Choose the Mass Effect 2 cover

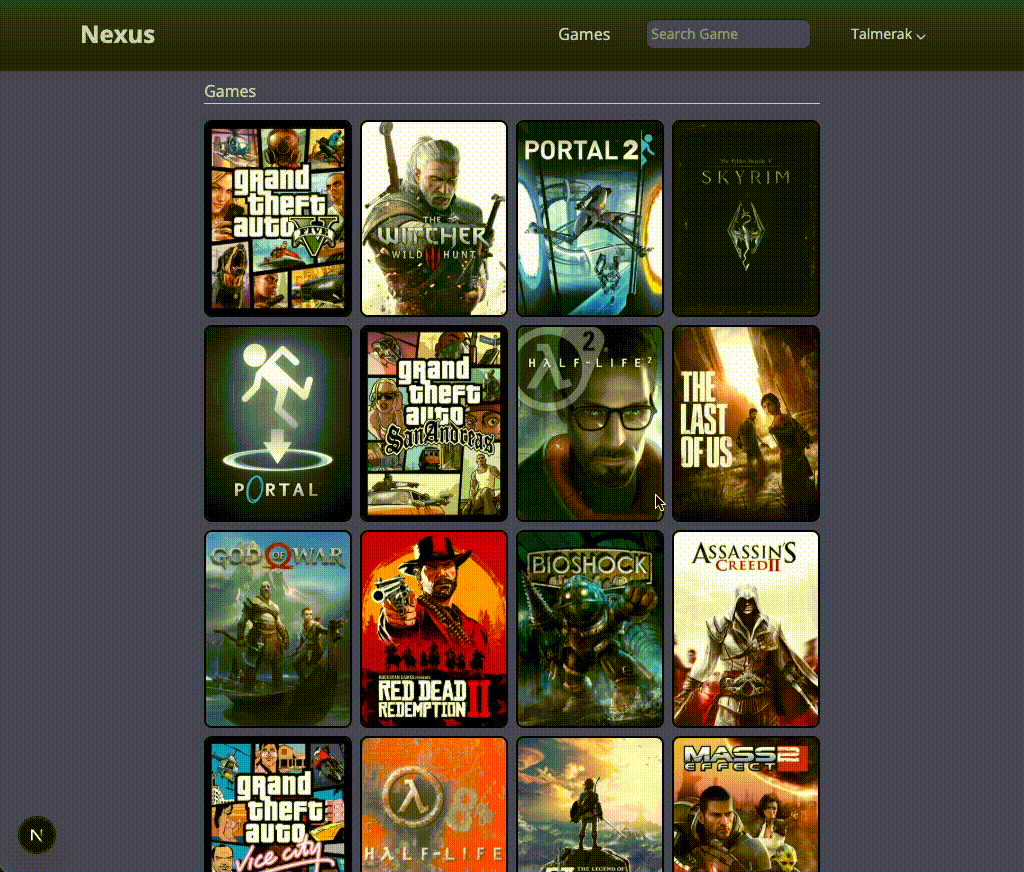[x=746, y=805]
